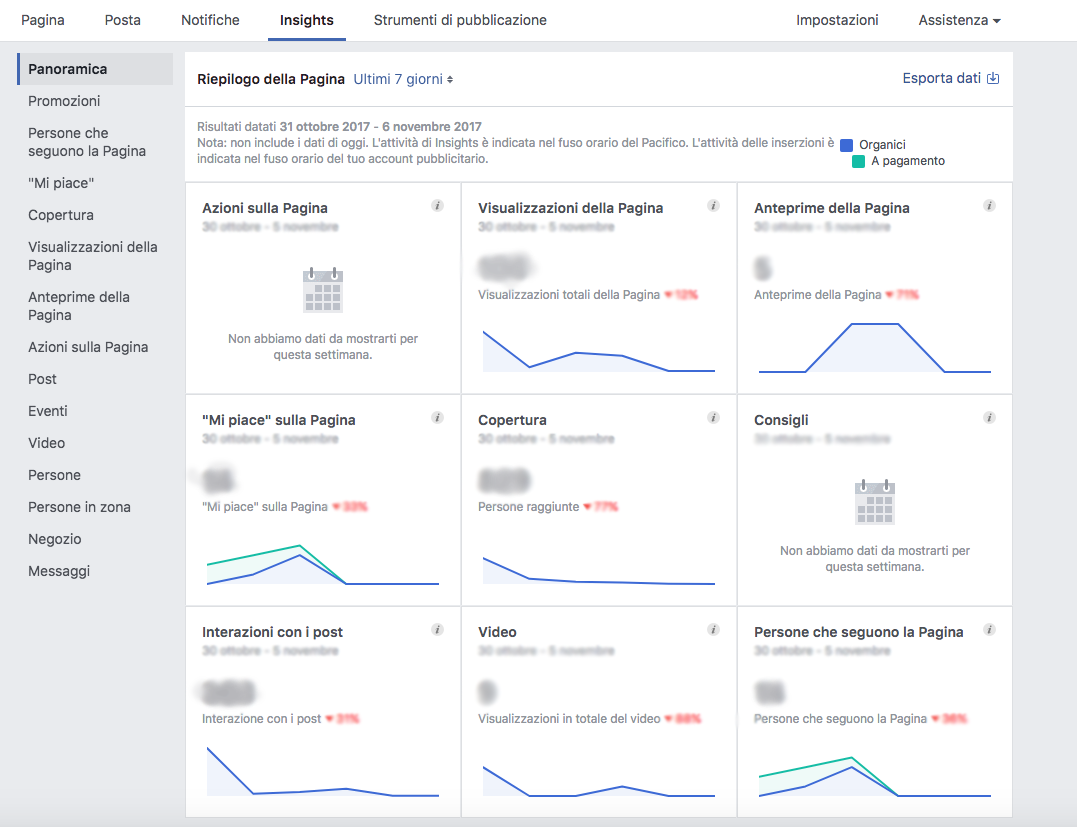The image size is (1077, 827).
Task: Click the Copertura line chart
Action: (599, 571)
